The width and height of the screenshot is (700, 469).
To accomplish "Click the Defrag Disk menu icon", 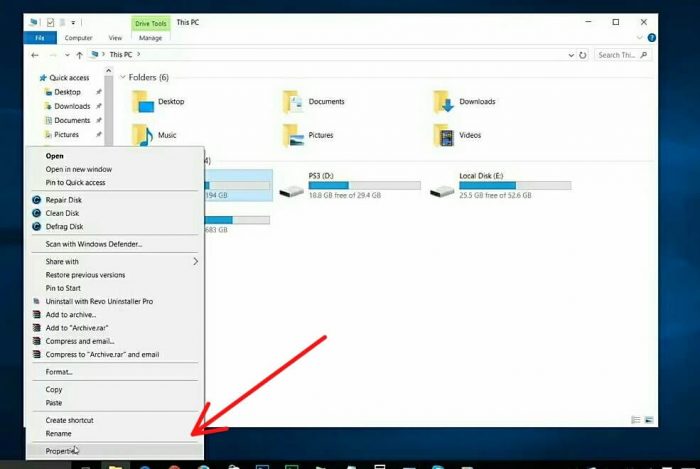I will [x=37, y=227].
